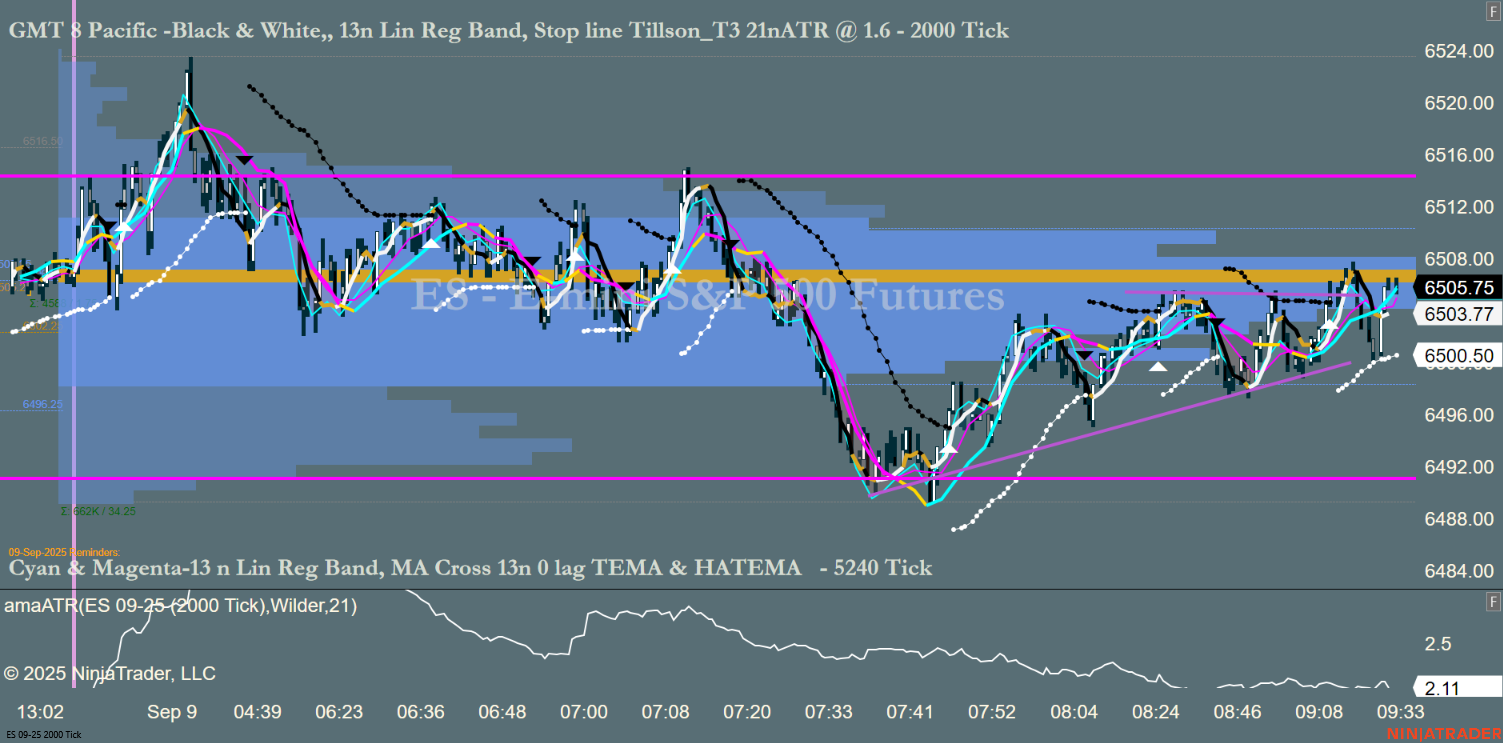Click the green 662K / 34.25 volume sum label

tap(97, 511)
